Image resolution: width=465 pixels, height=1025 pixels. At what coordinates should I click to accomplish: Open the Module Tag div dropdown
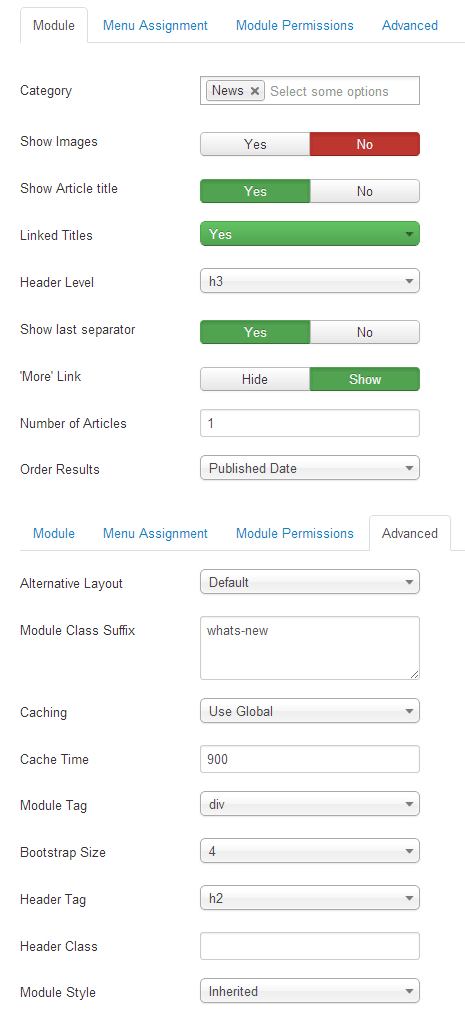[310, 804]
